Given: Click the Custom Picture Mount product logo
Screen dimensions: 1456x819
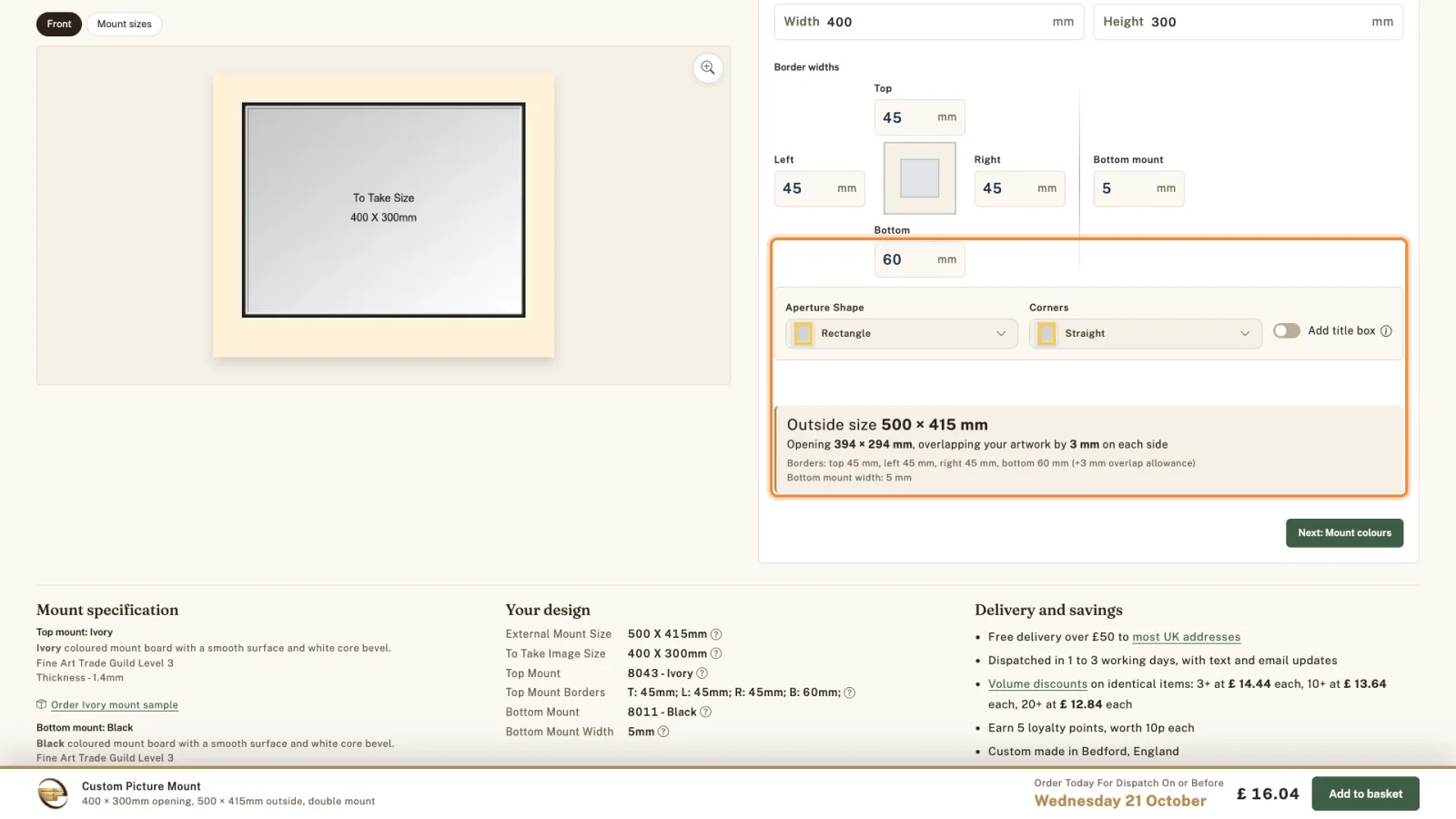Looking at the screenshot, I should (53, 794).
